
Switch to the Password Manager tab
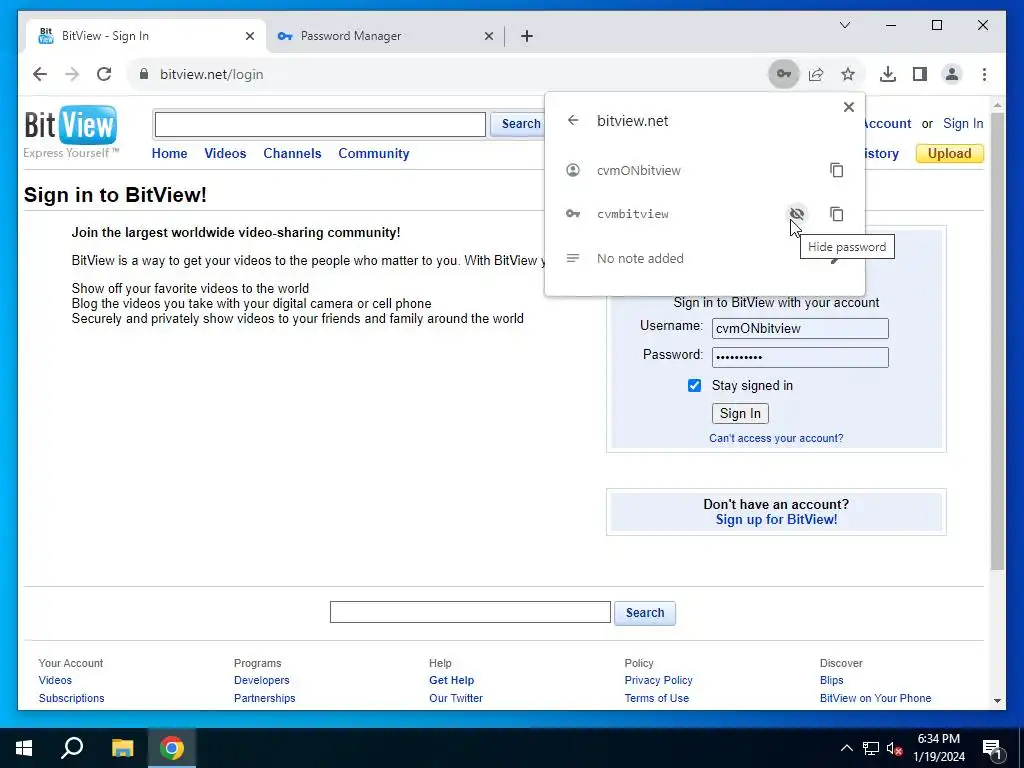pyautogui.click(x=385, y=36)
